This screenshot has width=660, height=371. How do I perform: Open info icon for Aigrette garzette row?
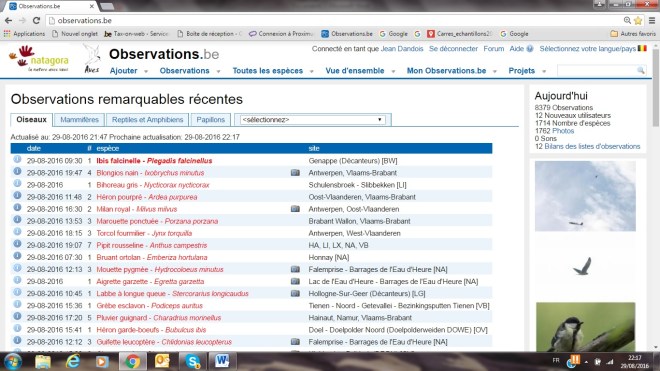pos(17,280)
